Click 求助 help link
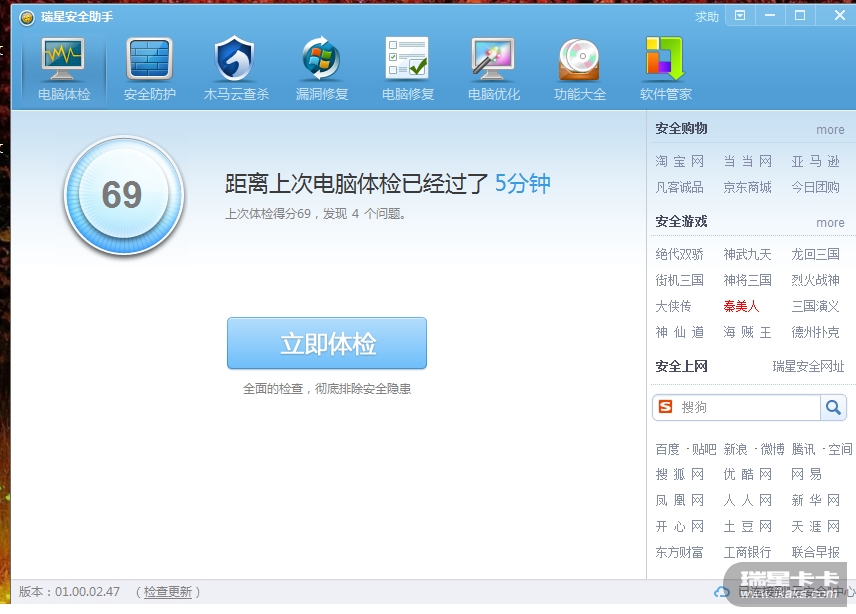The height and width of the screenshot is (614, 856). pyautogui.click(x=707, y=16)
